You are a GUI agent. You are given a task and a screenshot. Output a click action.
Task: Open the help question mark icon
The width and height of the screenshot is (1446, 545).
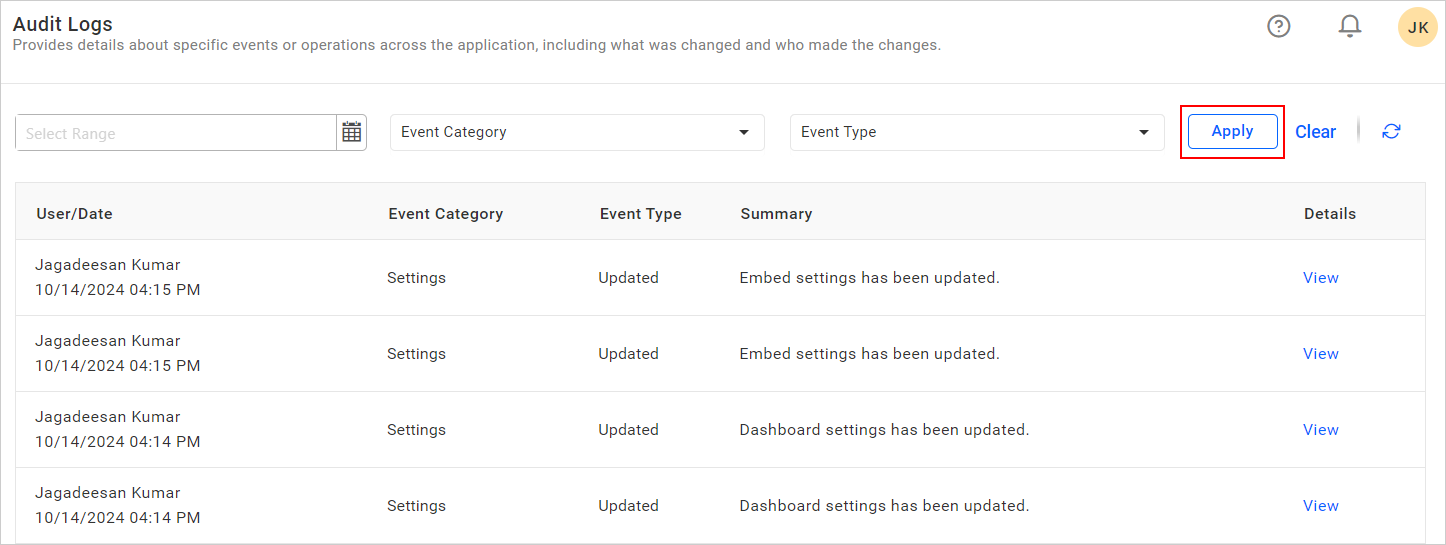1278,27
